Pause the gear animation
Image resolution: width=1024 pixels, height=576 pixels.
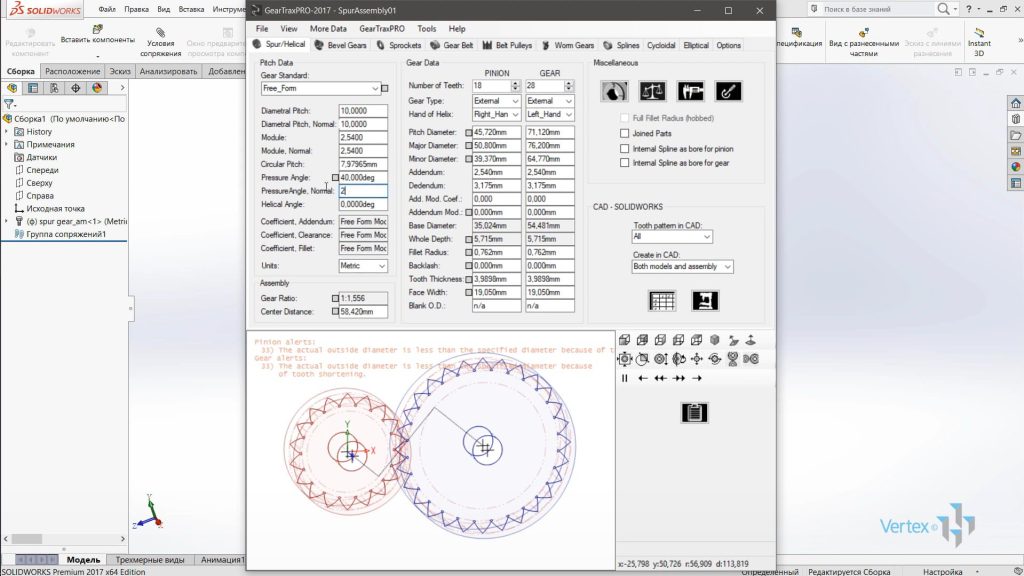pos(624,378)
